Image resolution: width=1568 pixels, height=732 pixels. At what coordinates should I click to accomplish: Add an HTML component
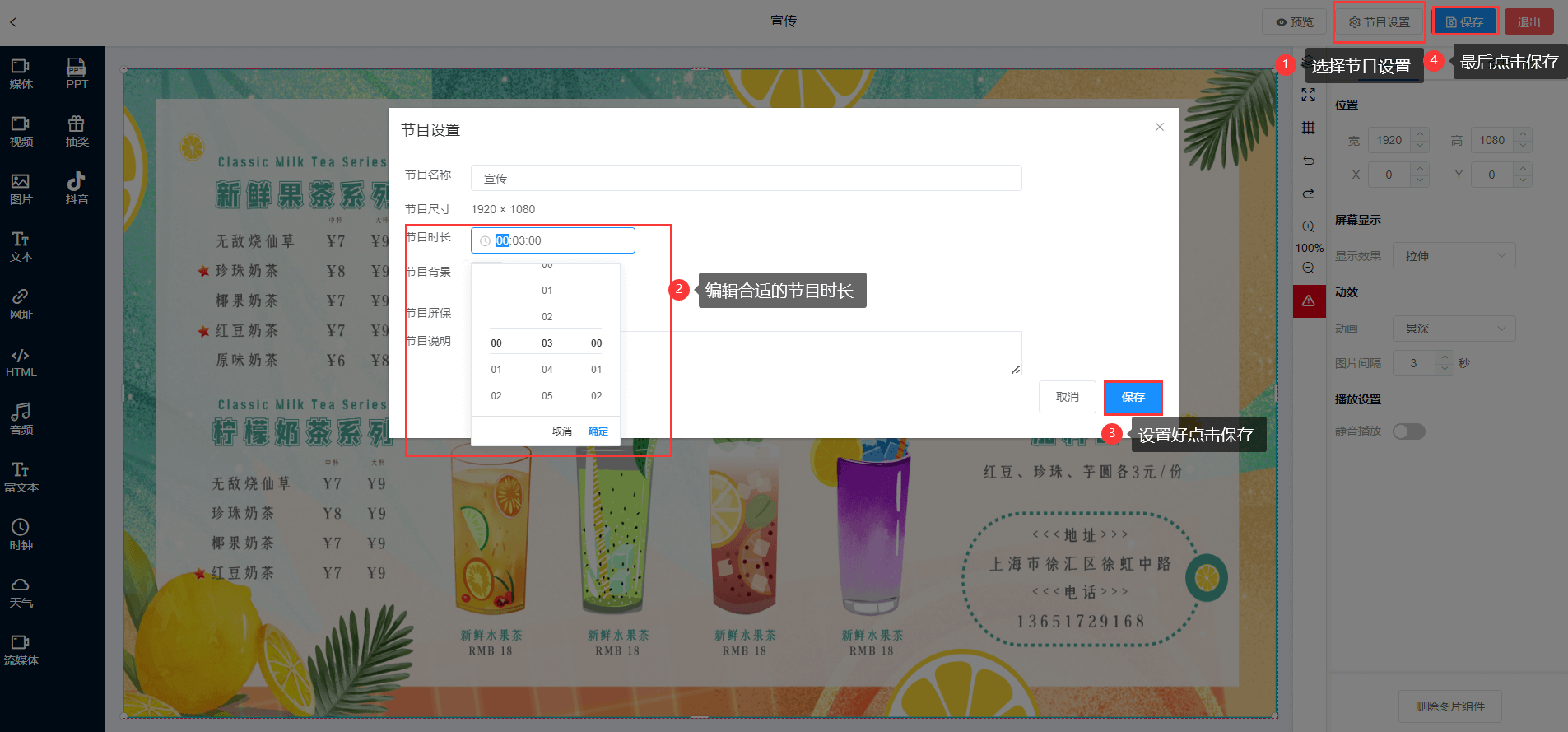(21, 362)
